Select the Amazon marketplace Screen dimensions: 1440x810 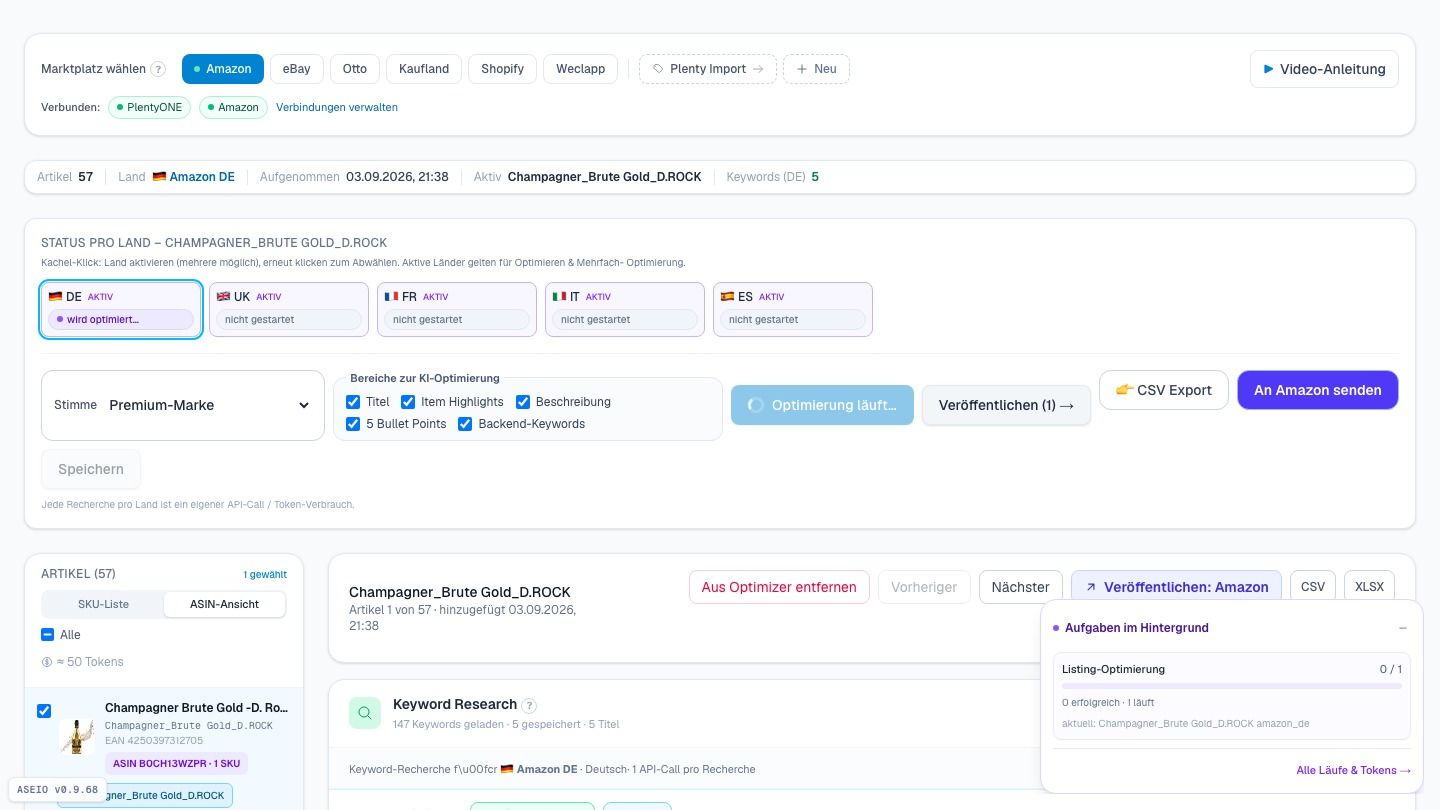pos(223,69)
